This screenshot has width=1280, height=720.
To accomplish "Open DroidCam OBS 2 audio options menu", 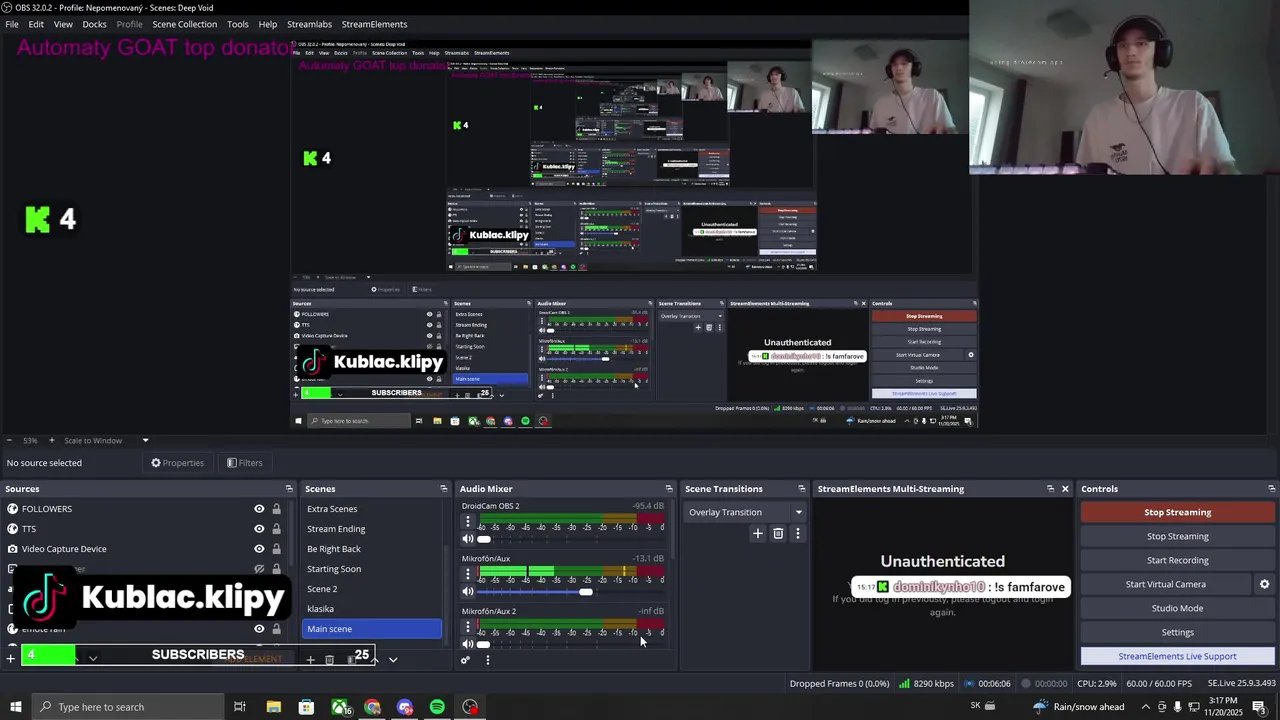I will coord(467,522).
